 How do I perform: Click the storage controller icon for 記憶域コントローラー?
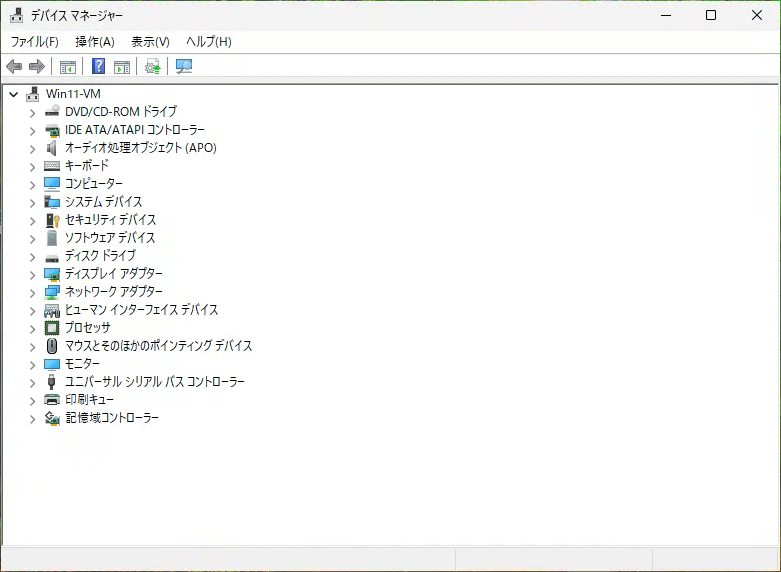[x=52, y=418]
